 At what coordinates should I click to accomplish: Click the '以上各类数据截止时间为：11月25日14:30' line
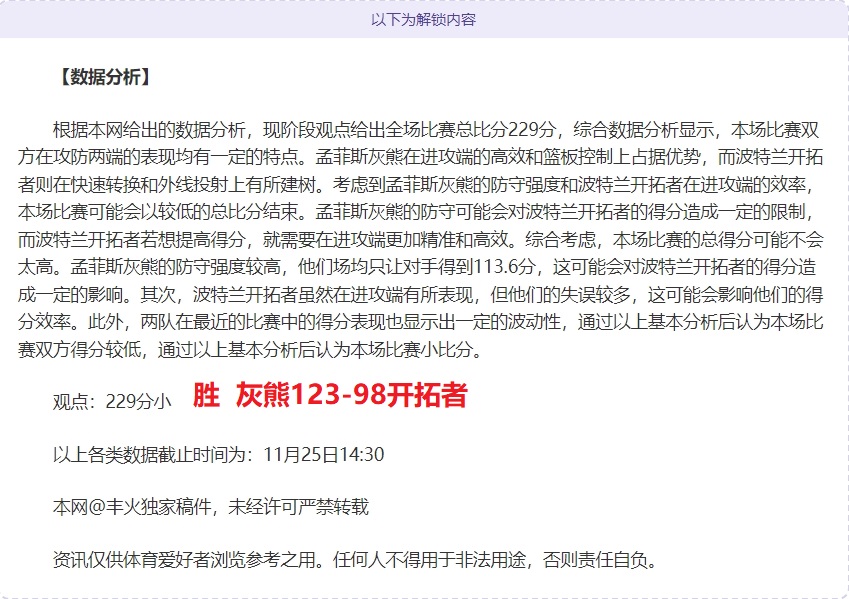pyautogui.click(x=218, y=454)
